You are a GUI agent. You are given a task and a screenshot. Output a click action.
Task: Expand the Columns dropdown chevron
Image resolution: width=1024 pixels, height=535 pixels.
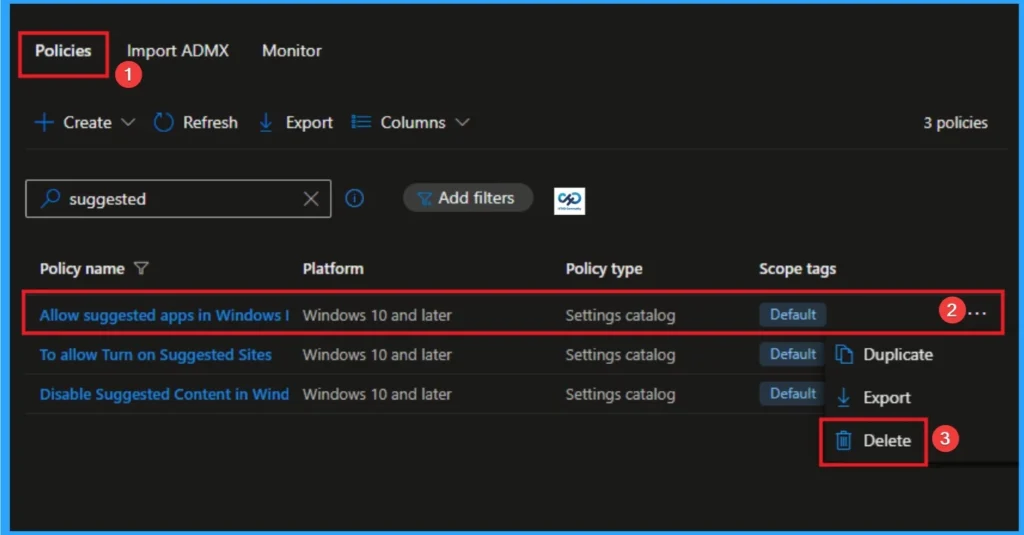462,122
